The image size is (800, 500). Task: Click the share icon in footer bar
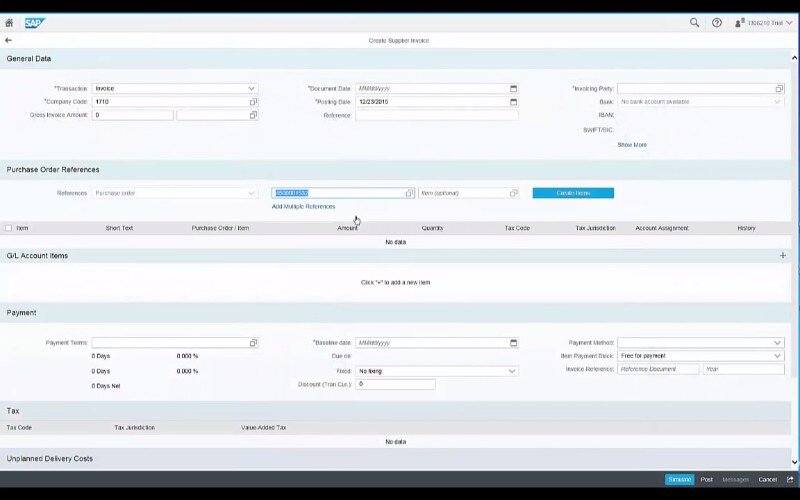790,480
